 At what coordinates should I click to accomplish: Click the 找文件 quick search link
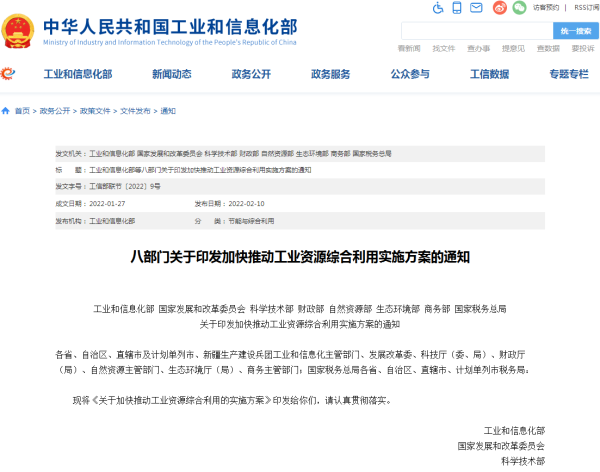click(x=443, y=48)
